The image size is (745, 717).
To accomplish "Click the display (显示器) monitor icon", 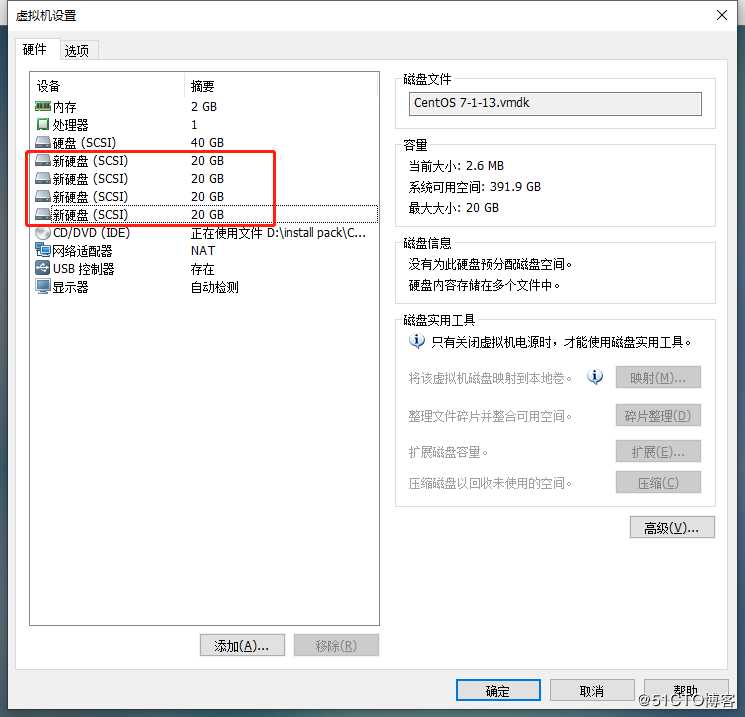I will [43, 287].
